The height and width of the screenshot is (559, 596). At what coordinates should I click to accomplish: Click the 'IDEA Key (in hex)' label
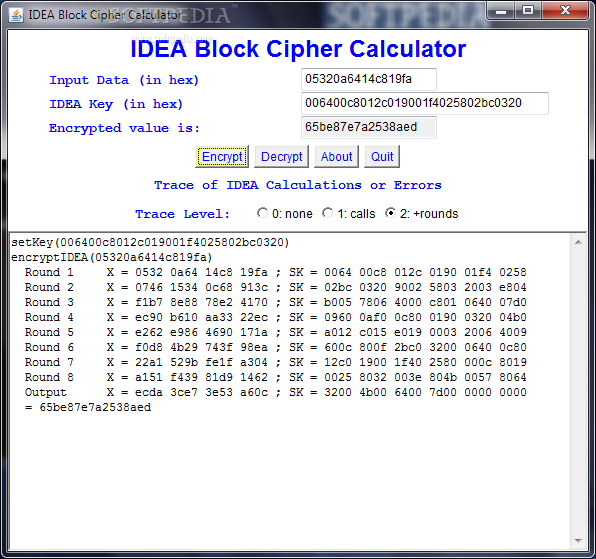[x=116, y=104]
